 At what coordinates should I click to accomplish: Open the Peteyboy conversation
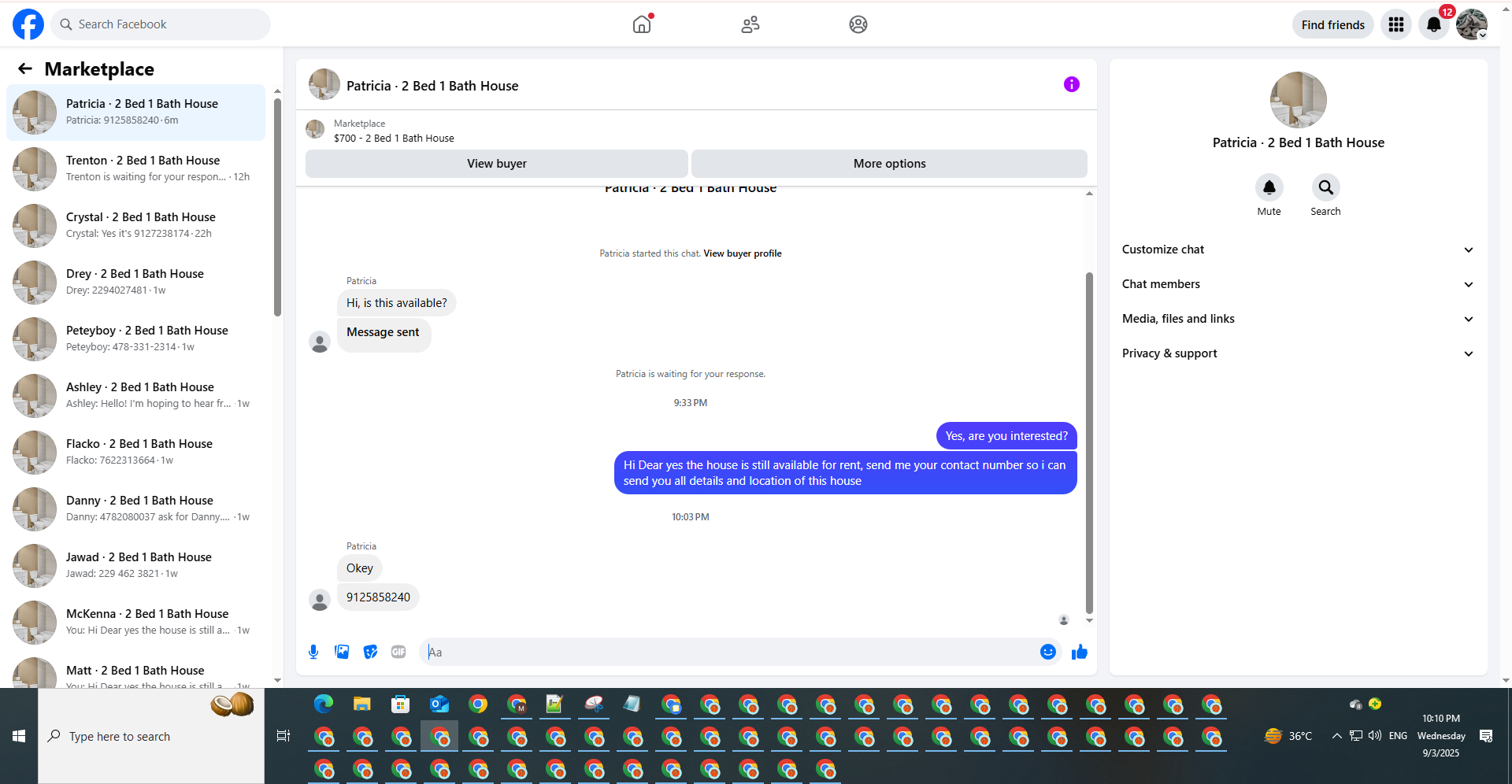coord(136,339)
